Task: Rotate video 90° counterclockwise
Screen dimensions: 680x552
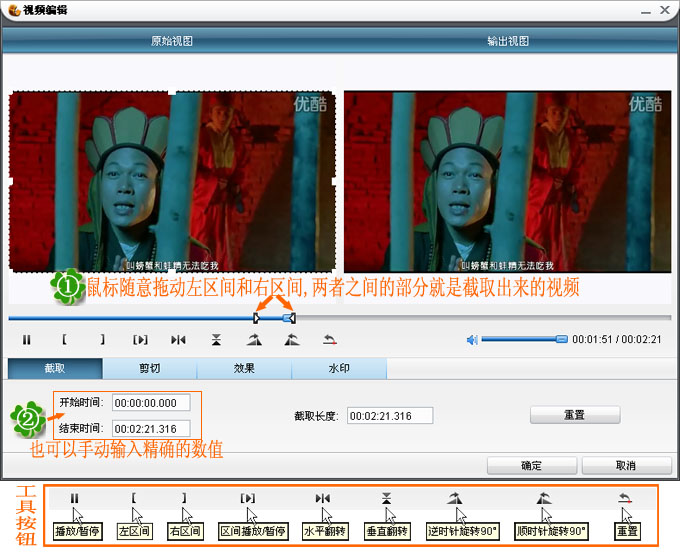Action: pyautogui.click(x=254, y=340)
